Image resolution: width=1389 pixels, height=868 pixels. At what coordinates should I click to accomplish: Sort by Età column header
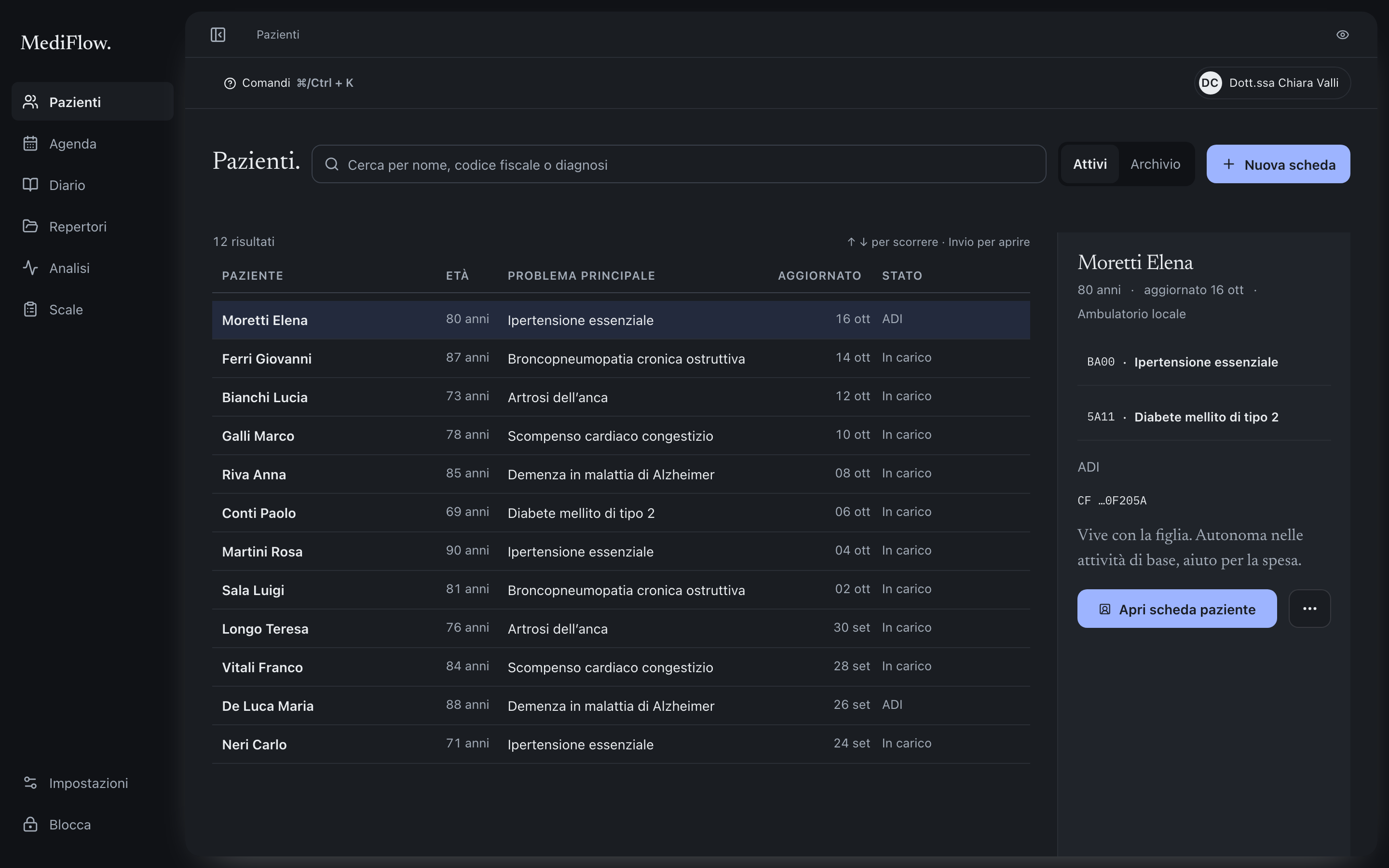tap(457, 275)
